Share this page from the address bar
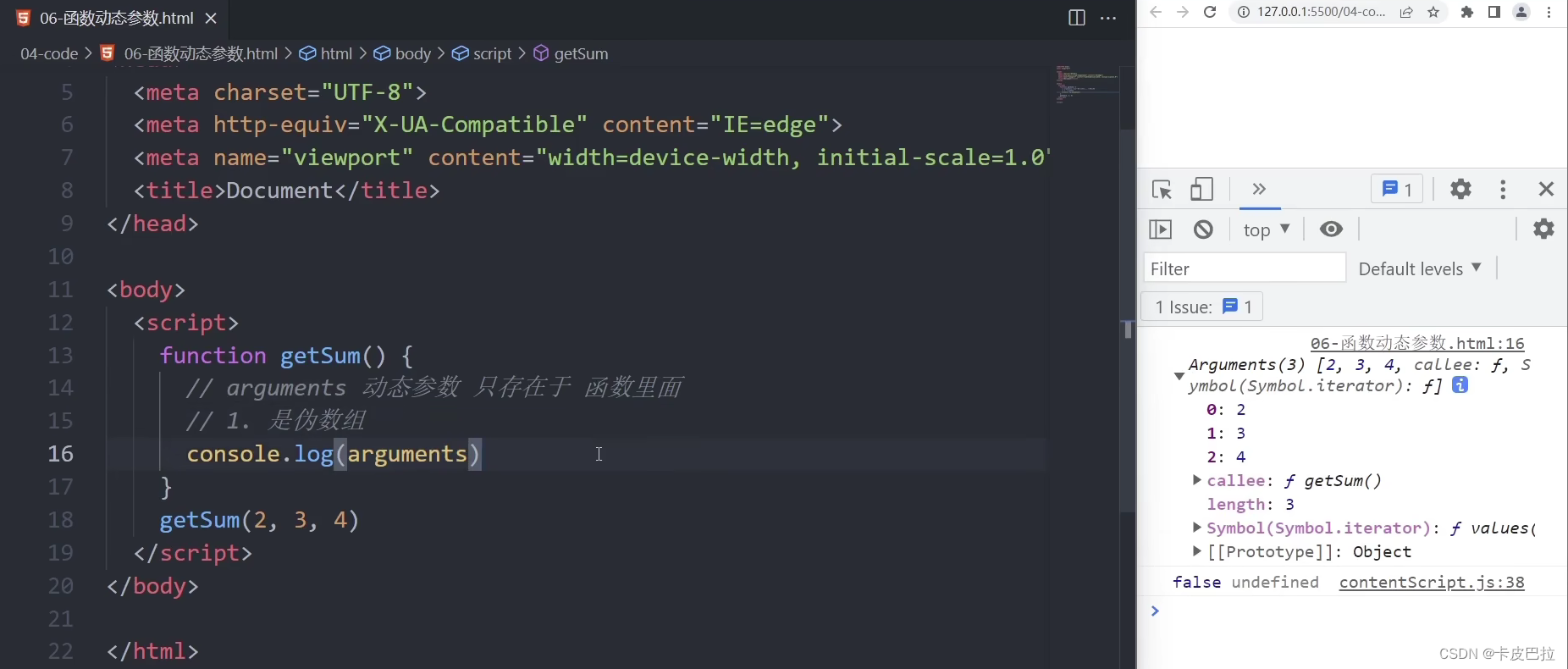The height and width of the screenshot is (669, 1568). click(x=1406, y=12)
